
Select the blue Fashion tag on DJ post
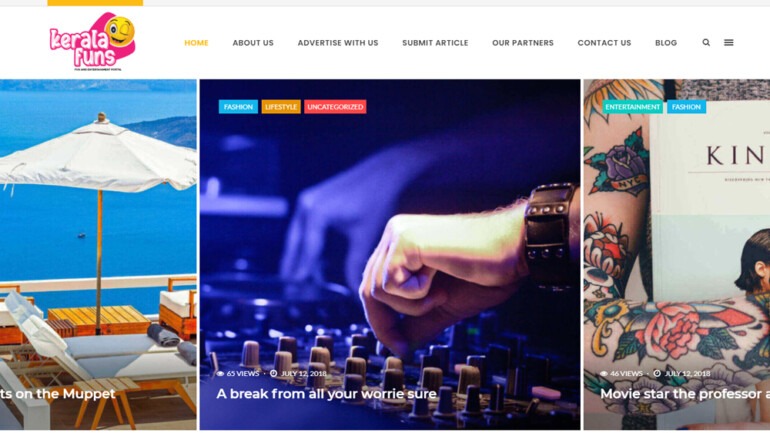(238, 107)
